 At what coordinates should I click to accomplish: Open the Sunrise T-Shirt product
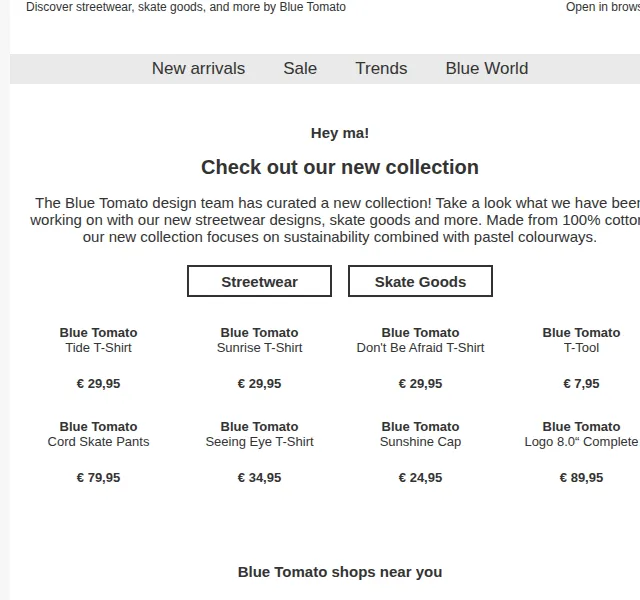[260, 348]
